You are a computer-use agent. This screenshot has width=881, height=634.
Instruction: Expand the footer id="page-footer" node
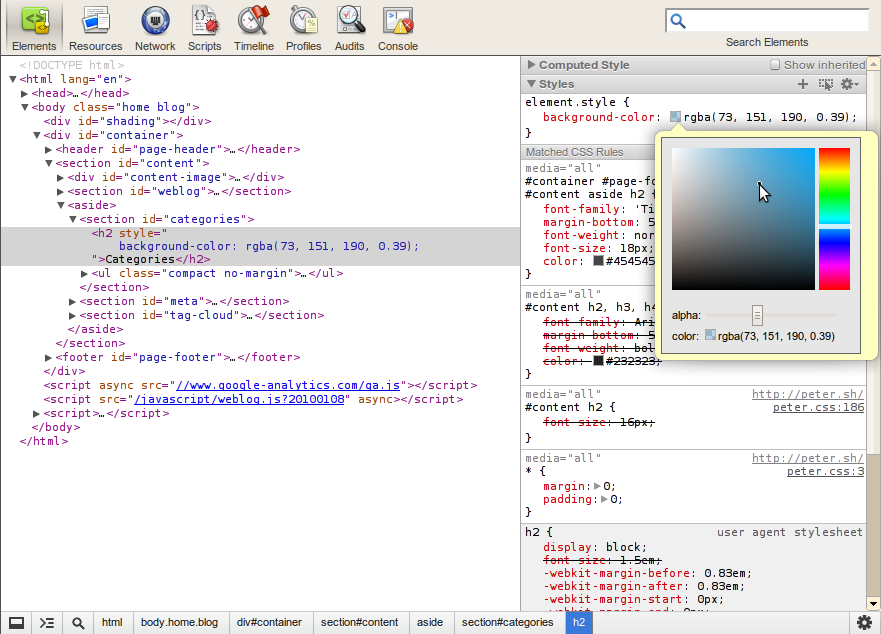pos(49,357)
